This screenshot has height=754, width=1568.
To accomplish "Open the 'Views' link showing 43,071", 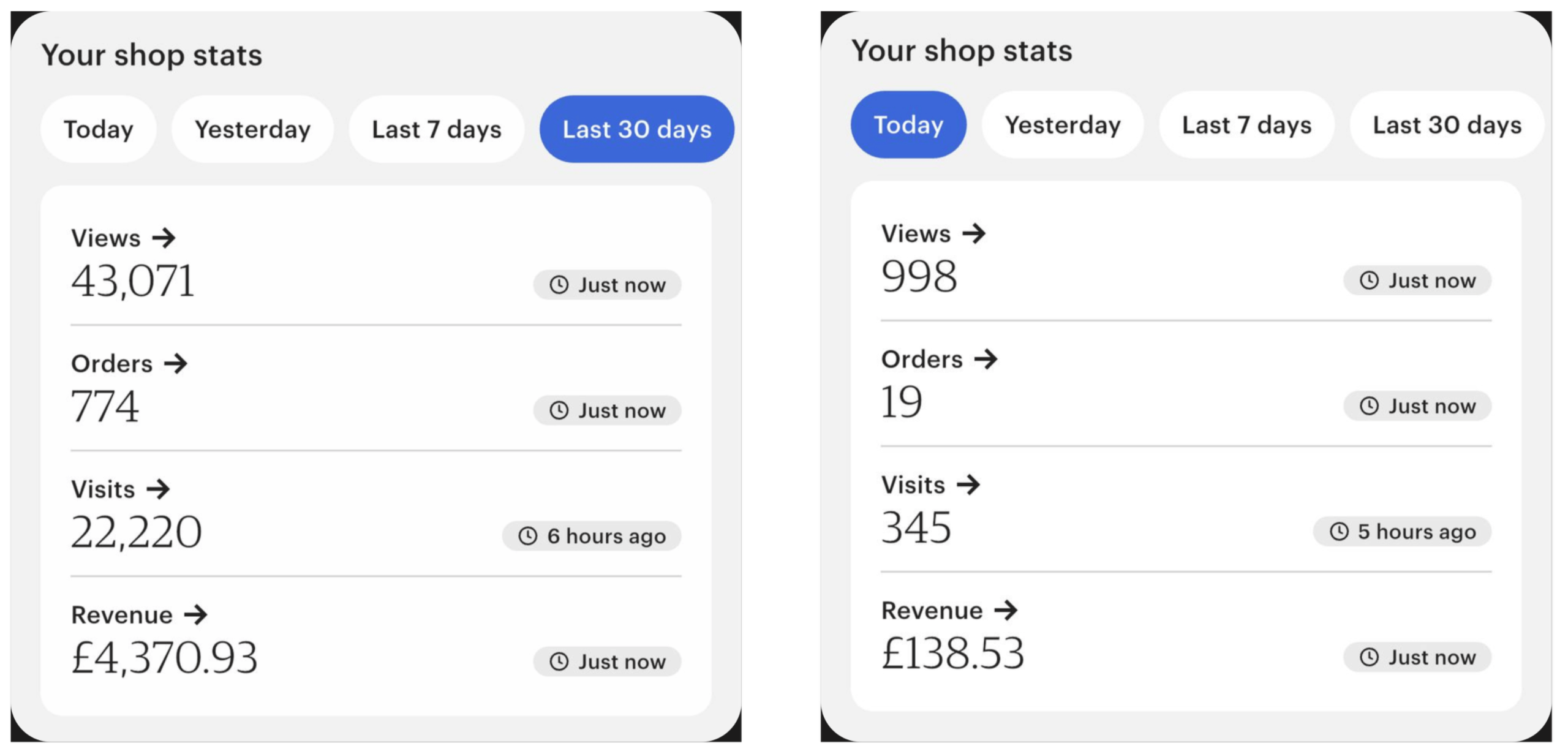I will [106, 238].
